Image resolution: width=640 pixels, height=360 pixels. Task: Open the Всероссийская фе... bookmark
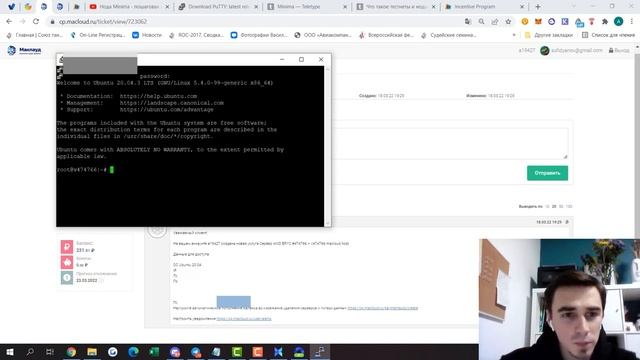pos(387,35)
